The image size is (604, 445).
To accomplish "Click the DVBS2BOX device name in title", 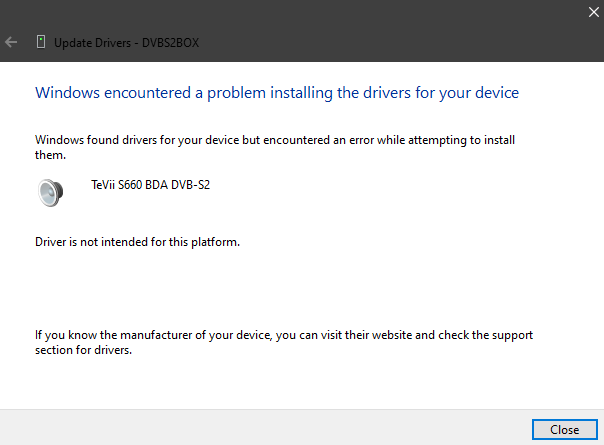I will click(x=171, y=42).
